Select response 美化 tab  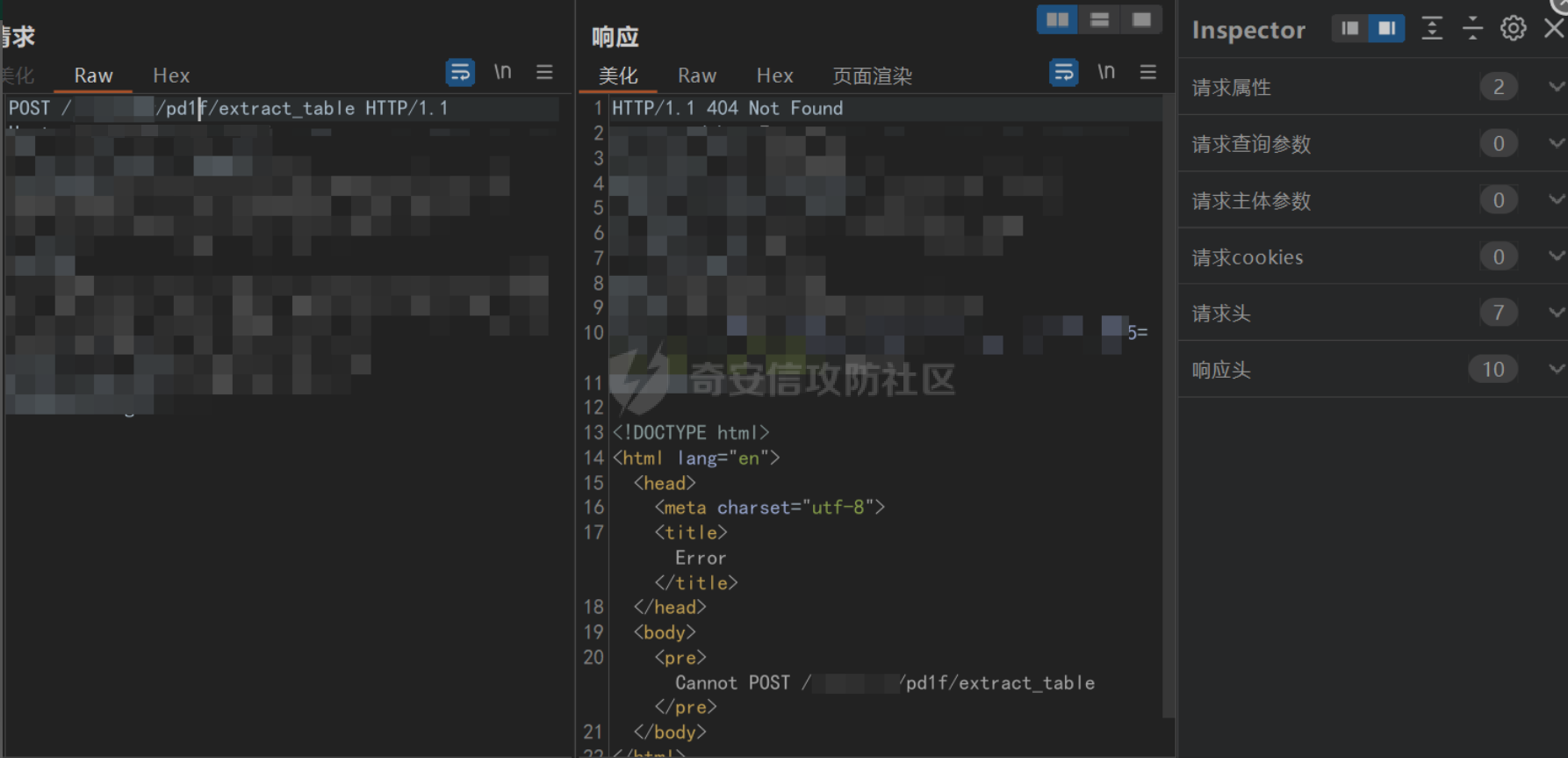tap(618, 76)
